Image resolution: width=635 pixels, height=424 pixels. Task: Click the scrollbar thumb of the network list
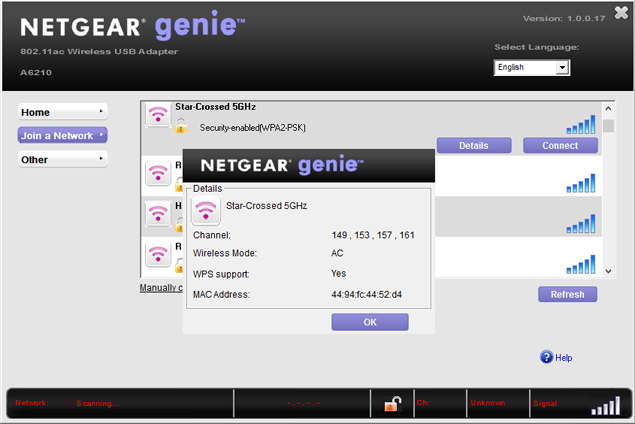point(608,125)
